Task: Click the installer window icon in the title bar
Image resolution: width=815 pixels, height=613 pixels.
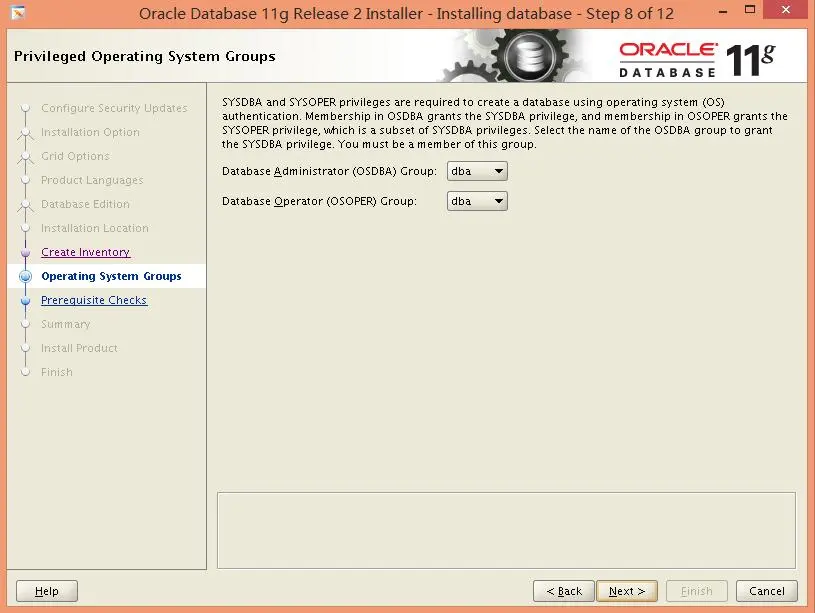Action: tap(18, 12)
